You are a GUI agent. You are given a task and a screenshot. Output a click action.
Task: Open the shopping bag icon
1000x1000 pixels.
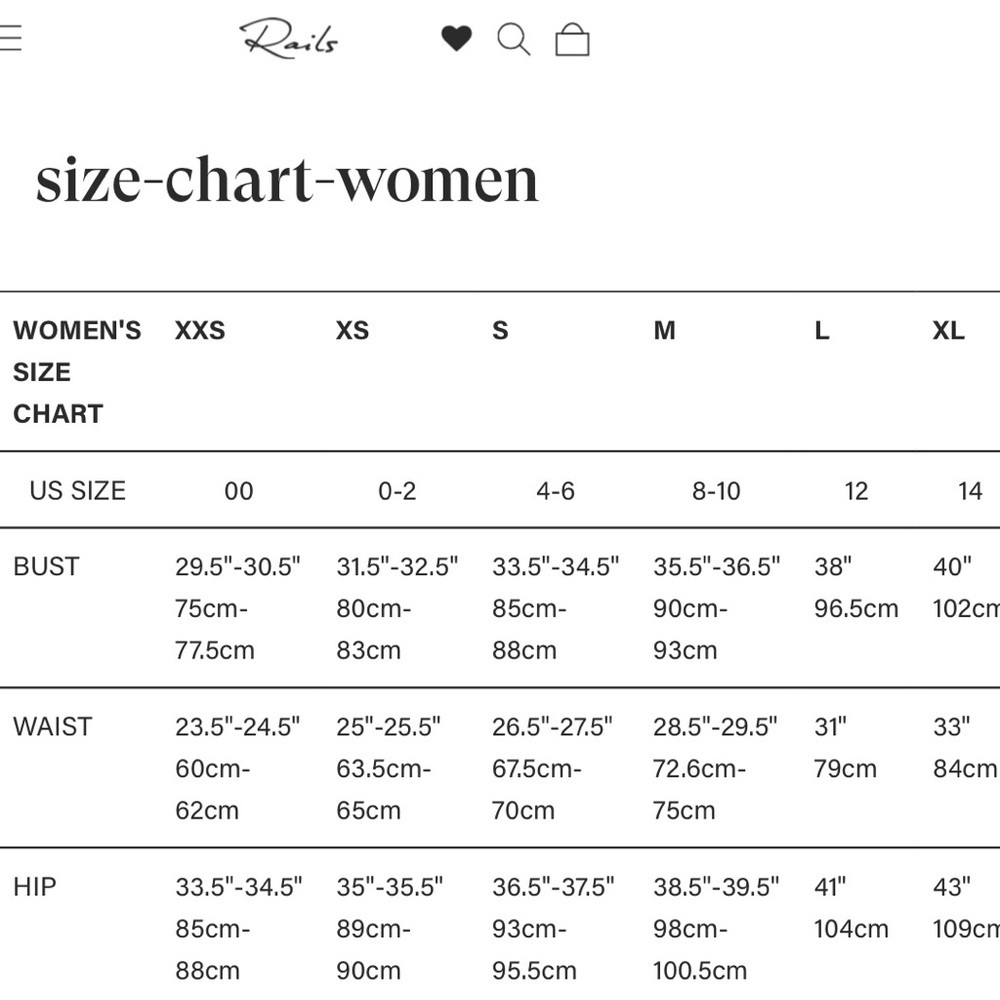point(572,40)
